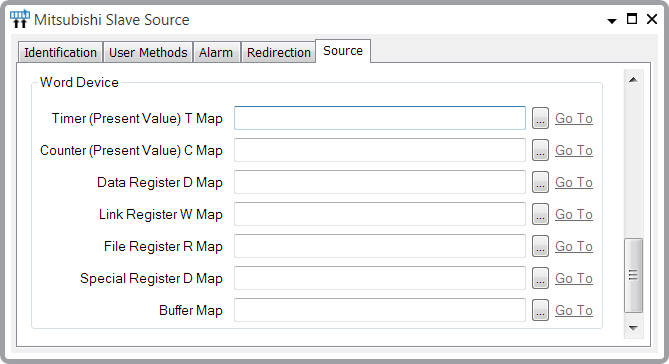This screenshot has width=669, height=364.
Task: Open browse button for Special Register D Map
Action: (540, 278)
